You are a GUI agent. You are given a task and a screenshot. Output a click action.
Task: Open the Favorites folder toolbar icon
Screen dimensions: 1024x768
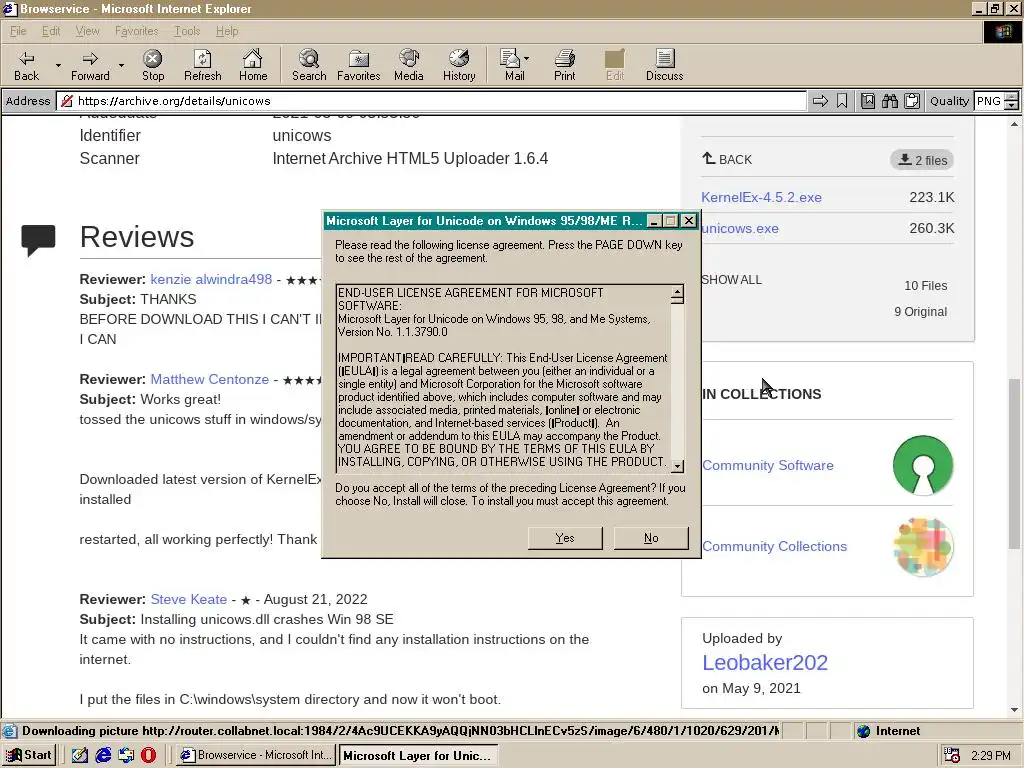[x=359, y=65]
